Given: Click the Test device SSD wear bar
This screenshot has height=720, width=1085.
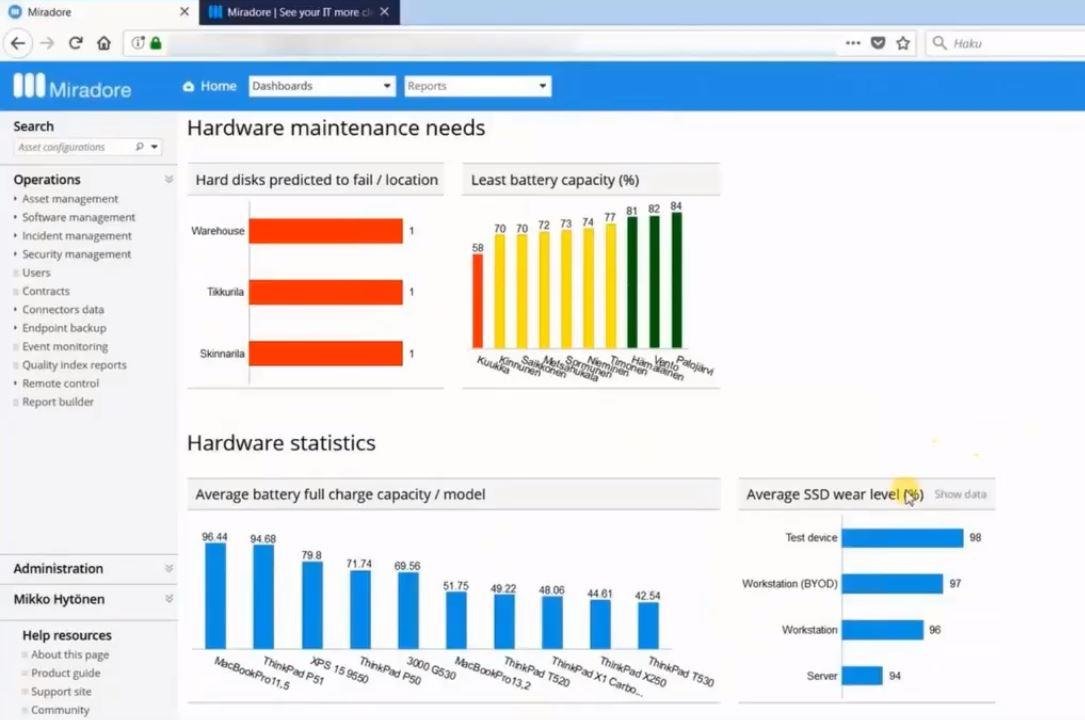Looking at the screenshot, I should tap(902, 538).
